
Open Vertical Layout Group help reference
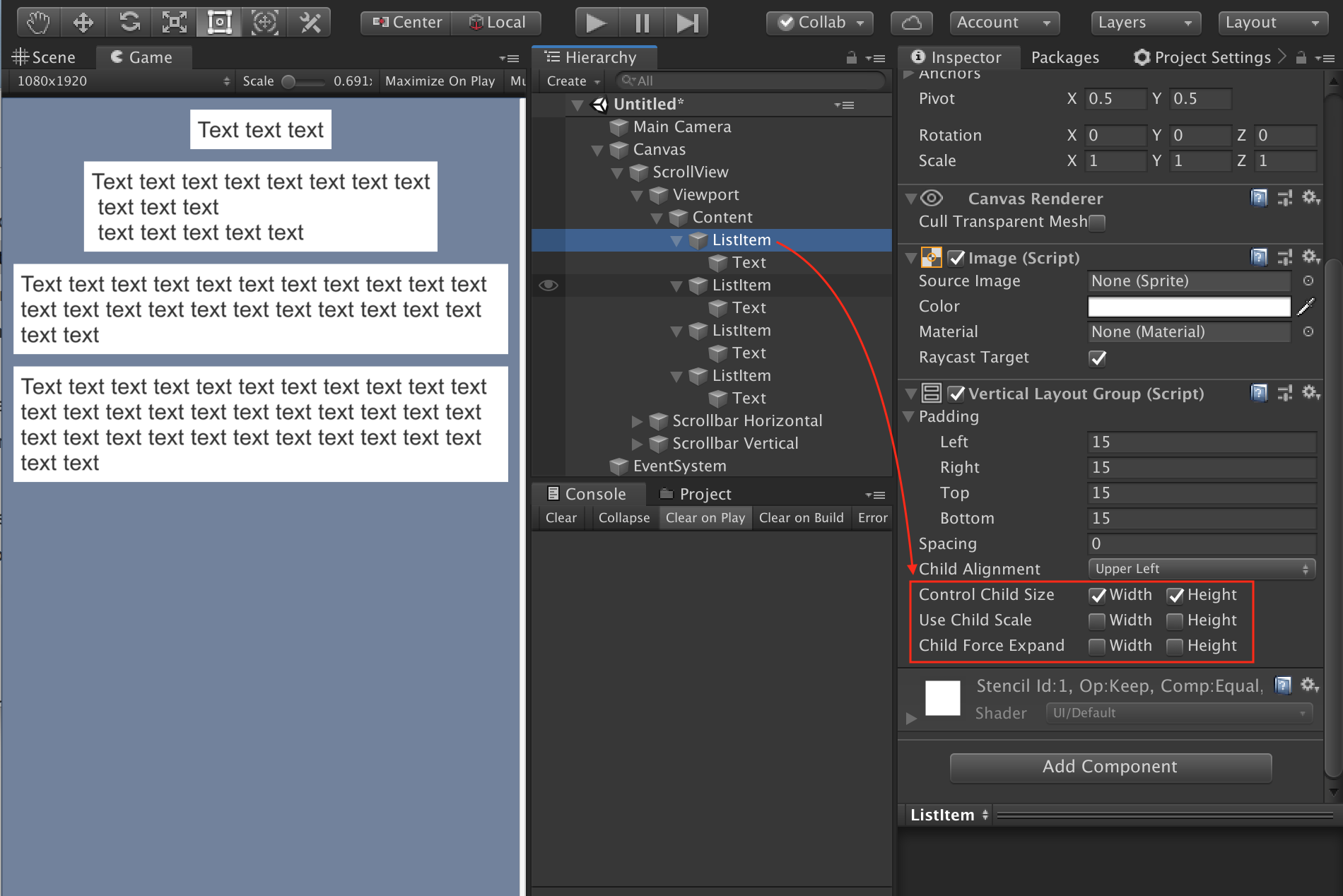pyautogui.click(x=1259, y=393)
